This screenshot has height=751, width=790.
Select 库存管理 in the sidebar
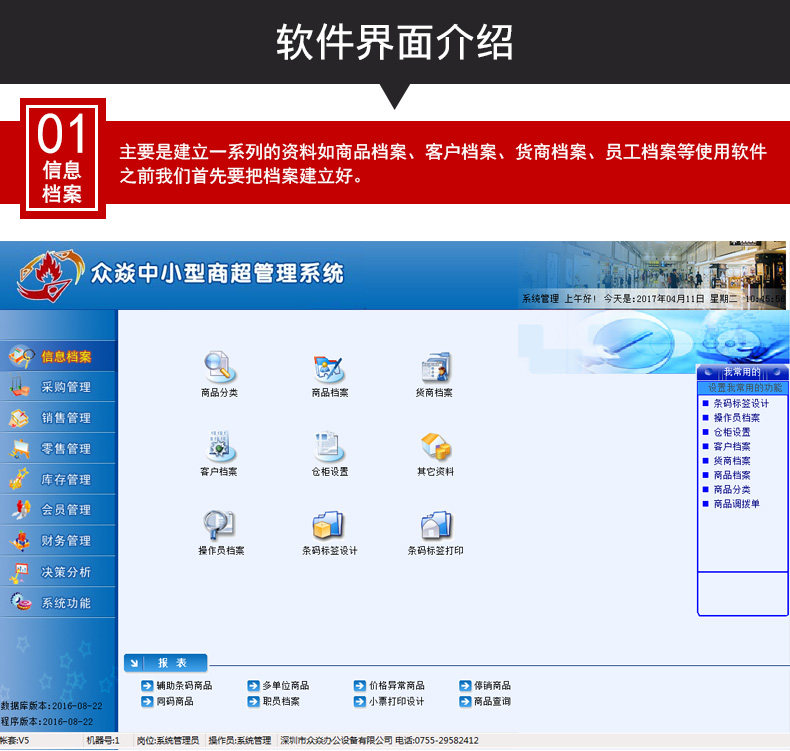click(x=58, y=479)
